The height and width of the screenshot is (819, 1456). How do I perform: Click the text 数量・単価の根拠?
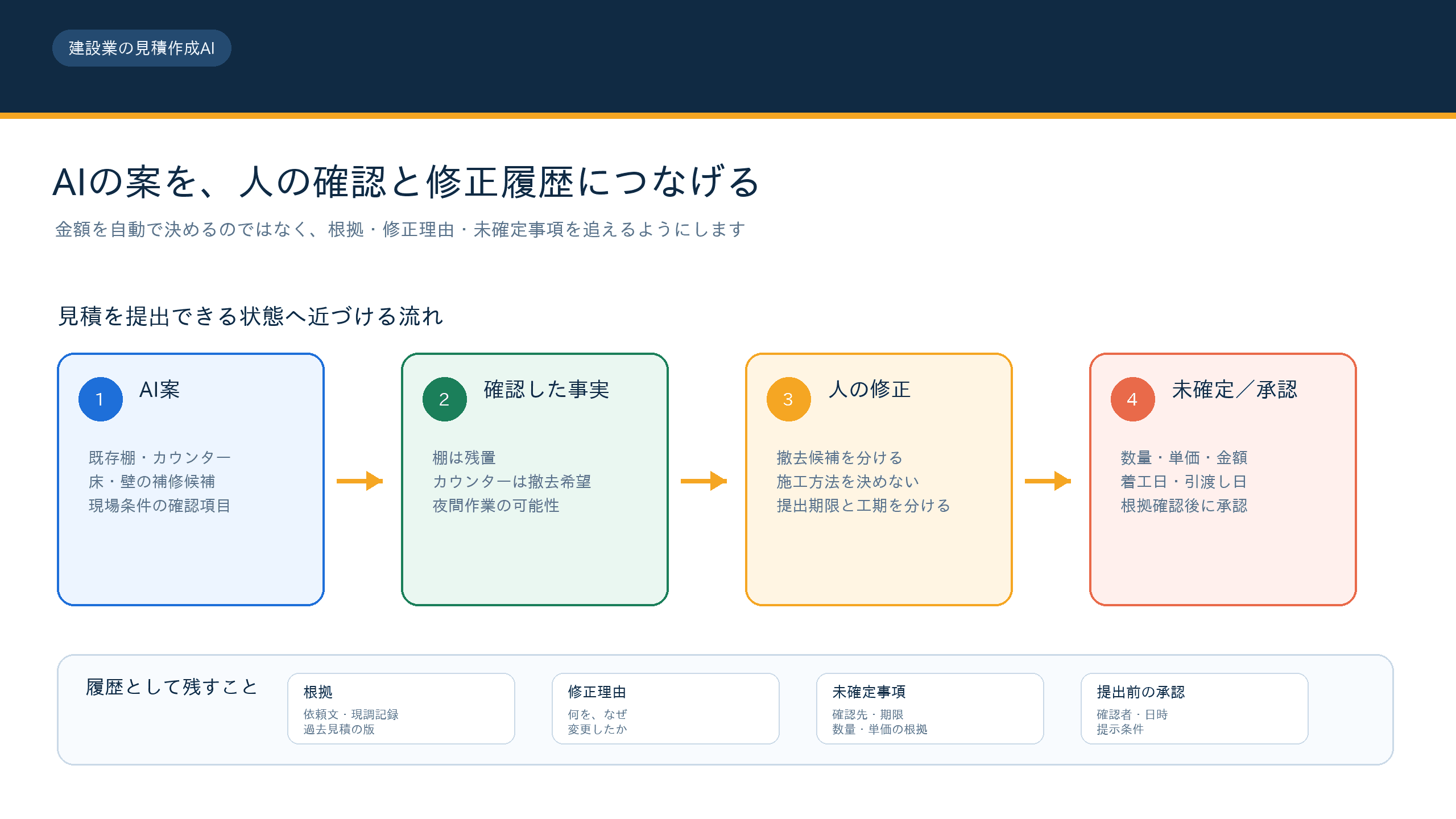click(880, 729)
